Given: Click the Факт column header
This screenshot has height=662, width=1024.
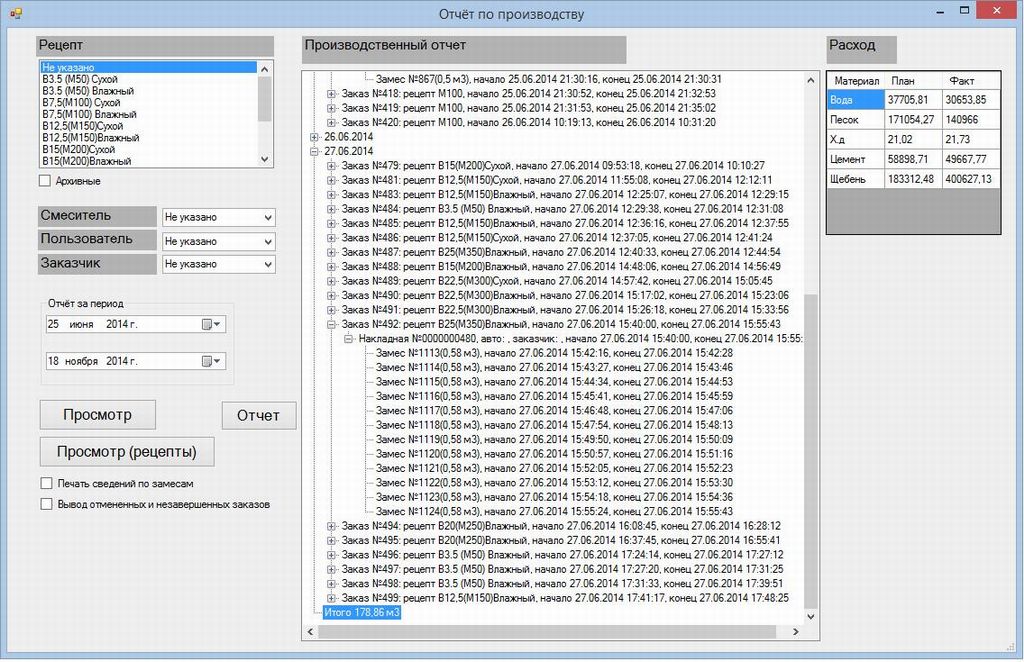Looking at the screenshot, I should click(971, 81).
